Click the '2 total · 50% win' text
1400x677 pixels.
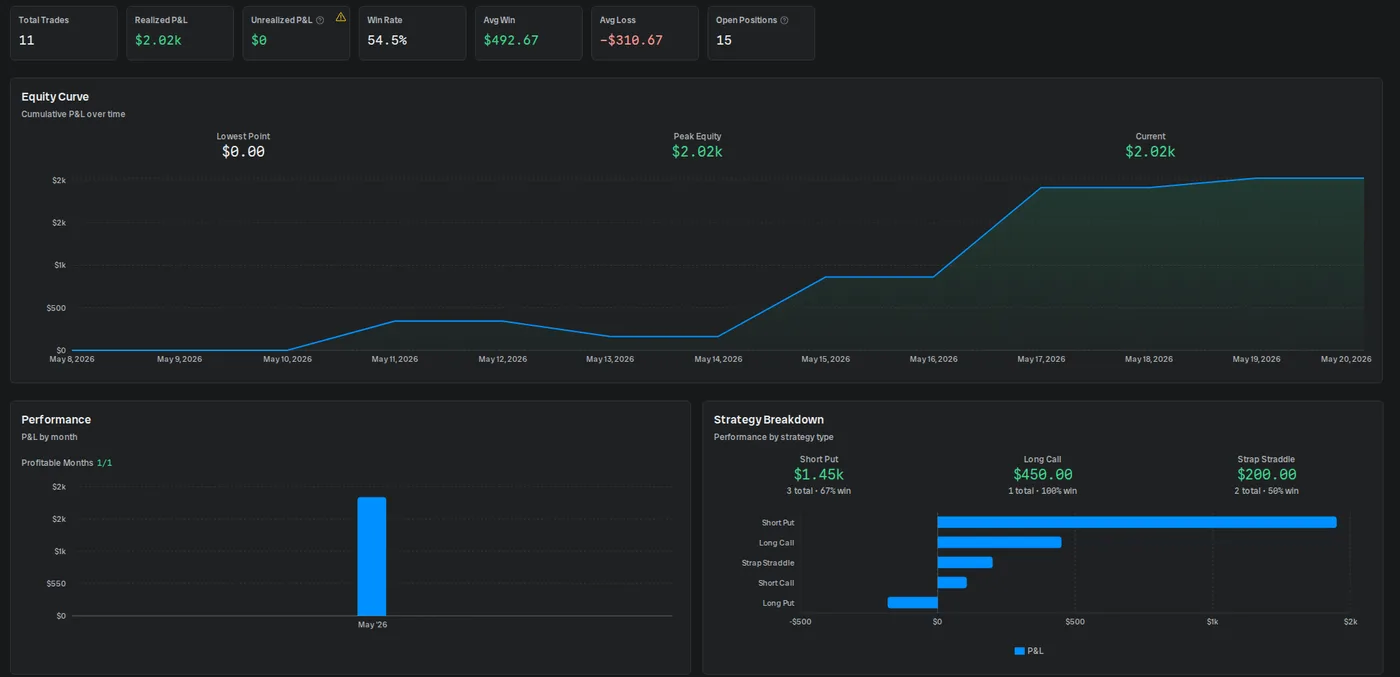(1266, 491)
